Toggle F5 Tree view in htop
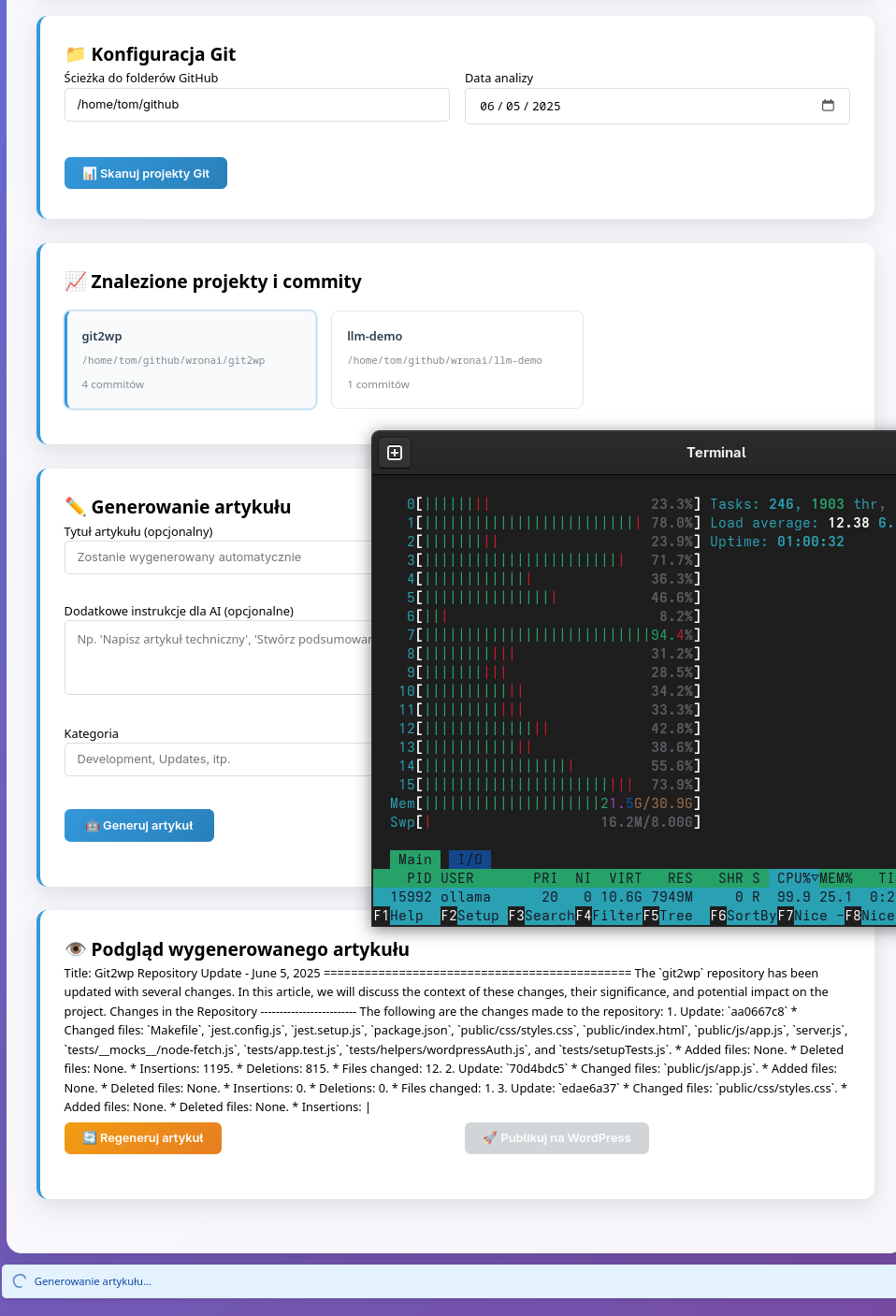 668,916
